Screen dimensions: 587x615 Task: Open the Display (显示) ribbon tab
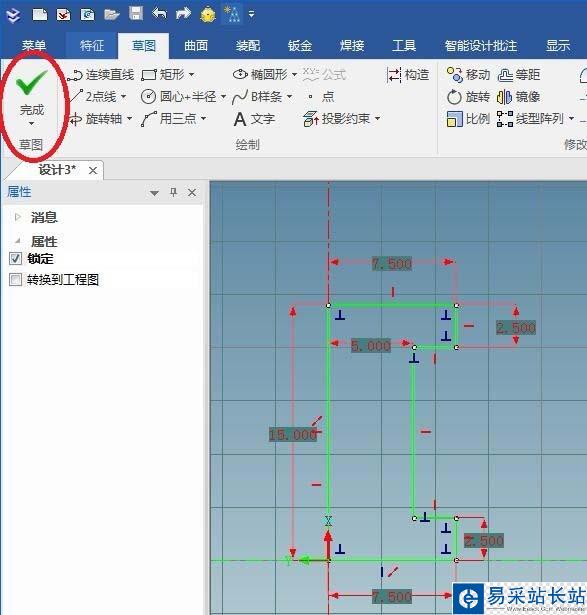pyautogui.click(x=558, y=45)
